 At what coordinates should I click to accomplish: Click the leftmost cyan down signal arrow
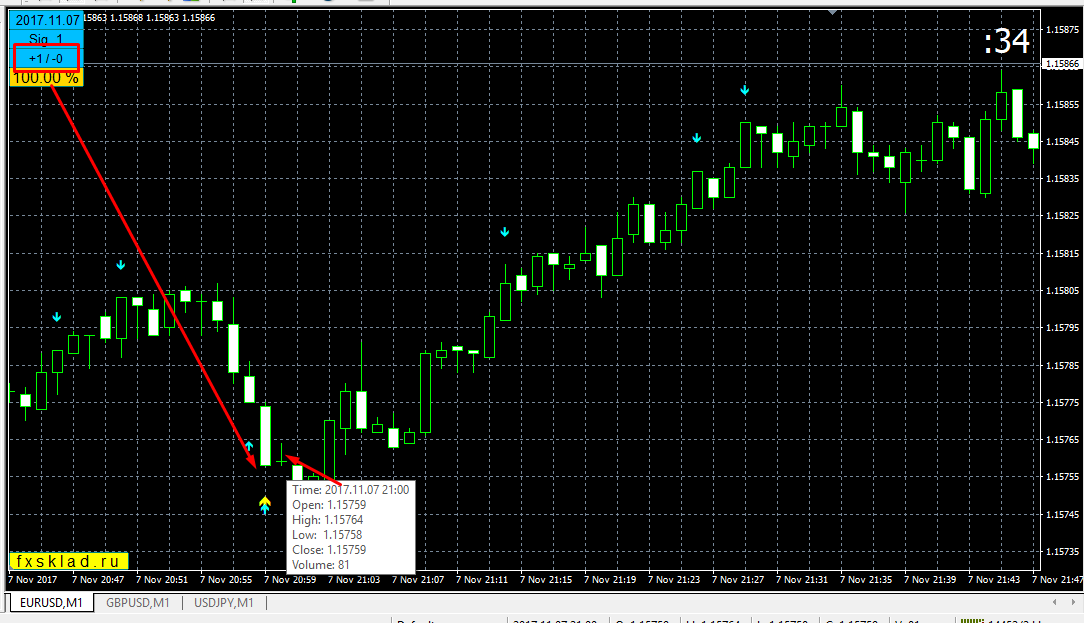tap(57, 317)
